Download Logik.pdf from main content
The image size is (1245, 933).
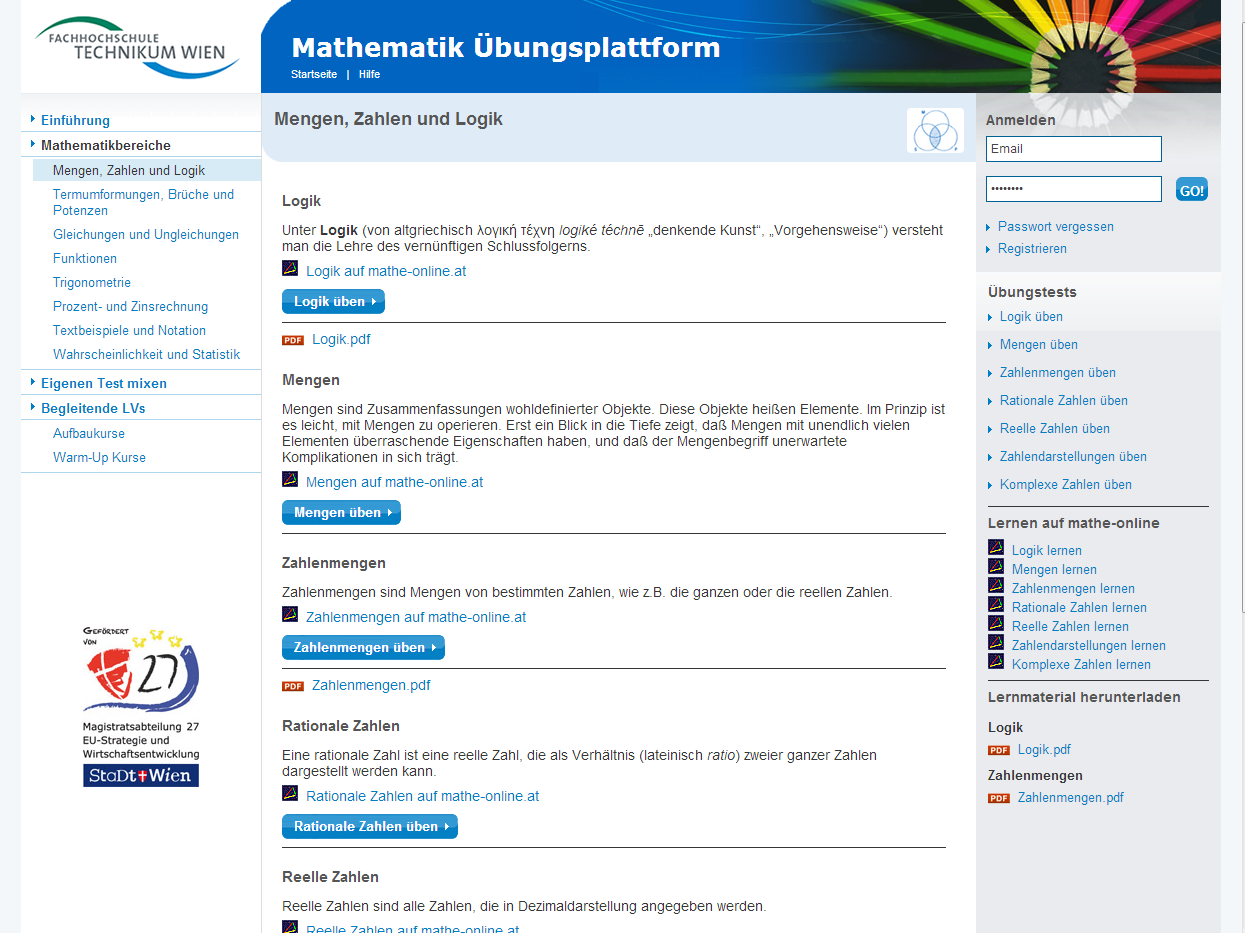click(341, 339)
